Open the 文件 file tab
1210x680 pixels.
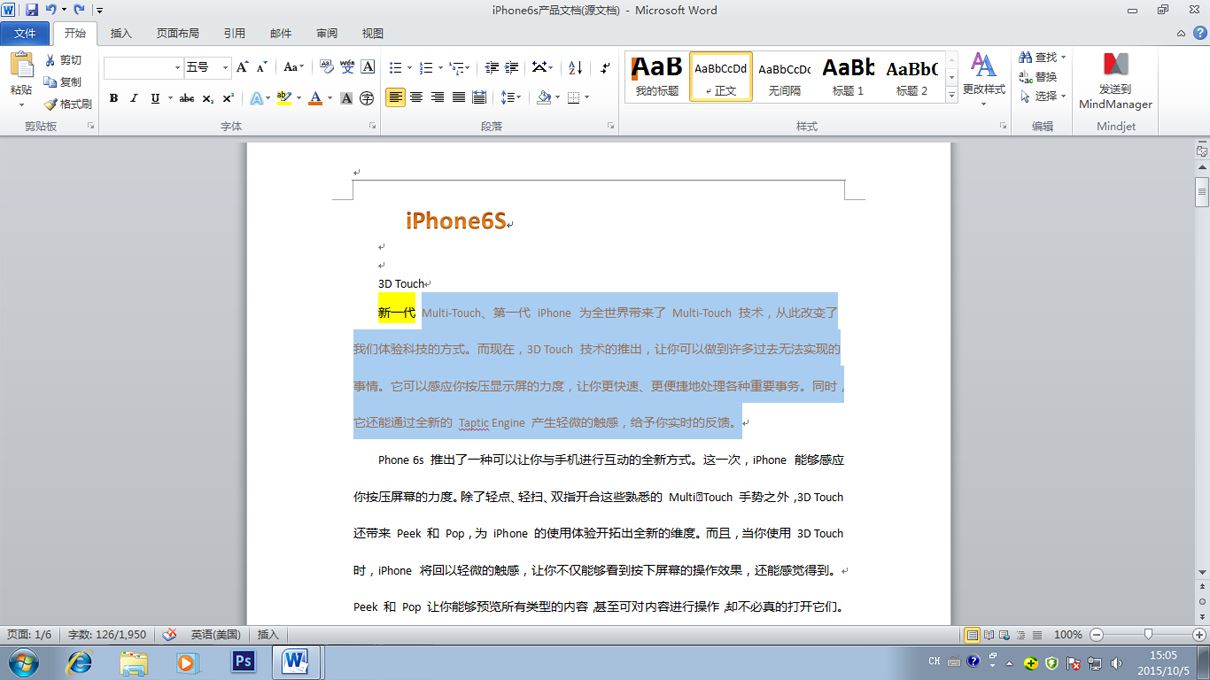[x=24, y=33]
